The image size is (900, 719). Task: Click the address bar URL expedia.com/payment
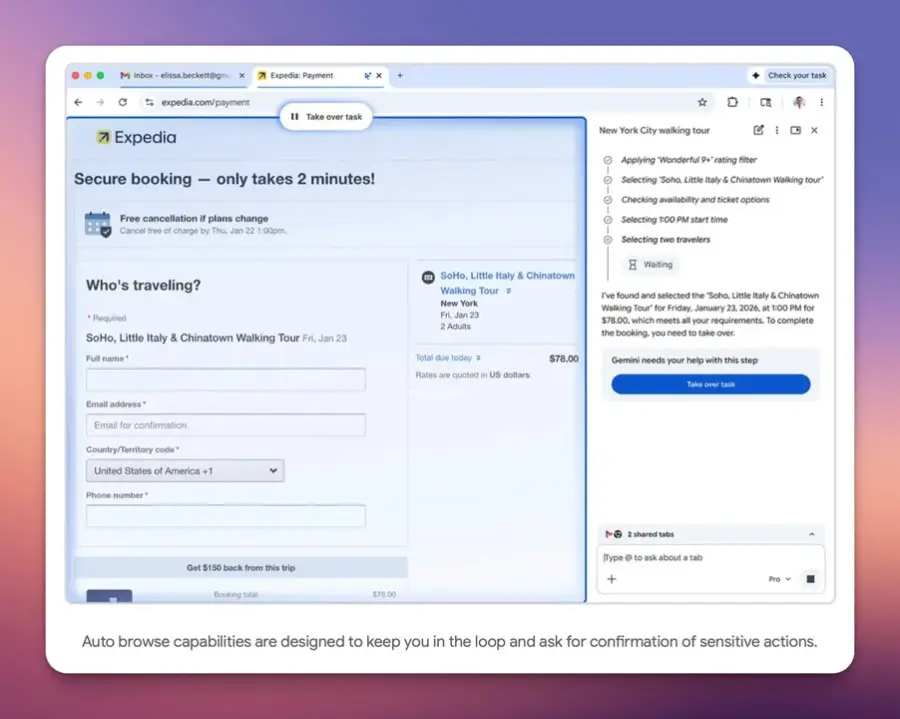[205, 102]
